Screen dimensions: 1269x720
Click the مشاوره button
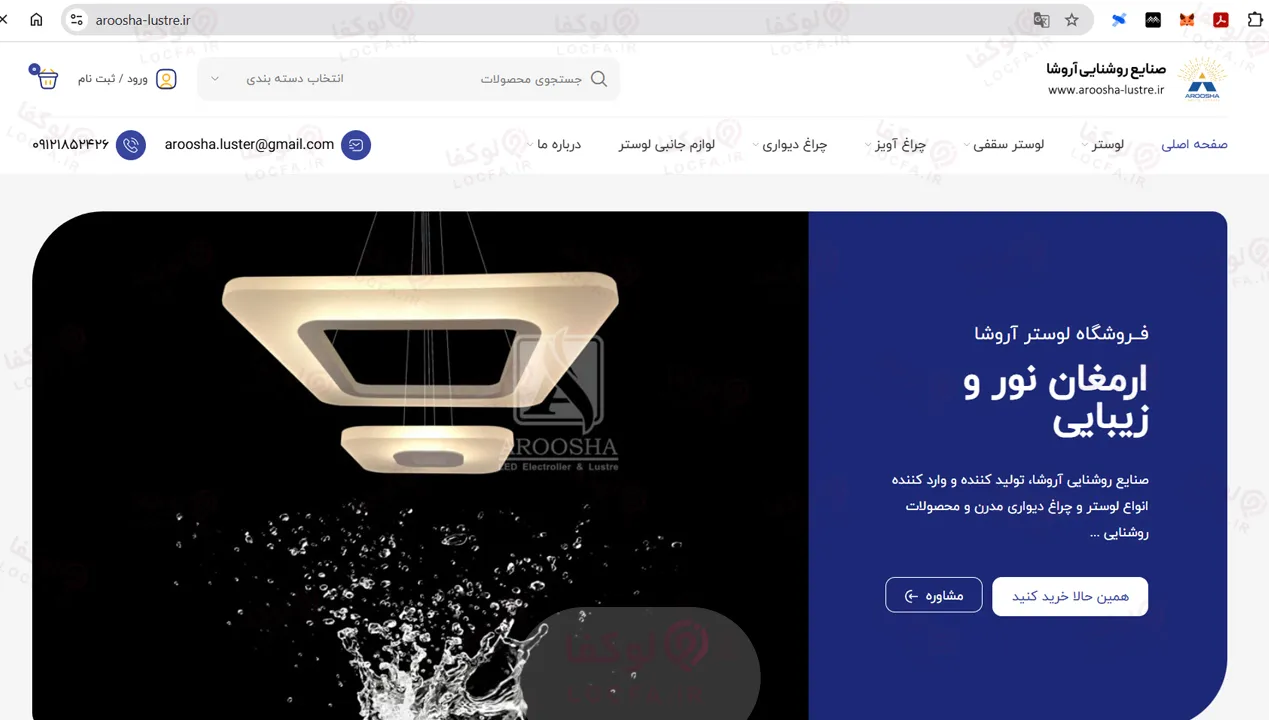coord(934,596)
